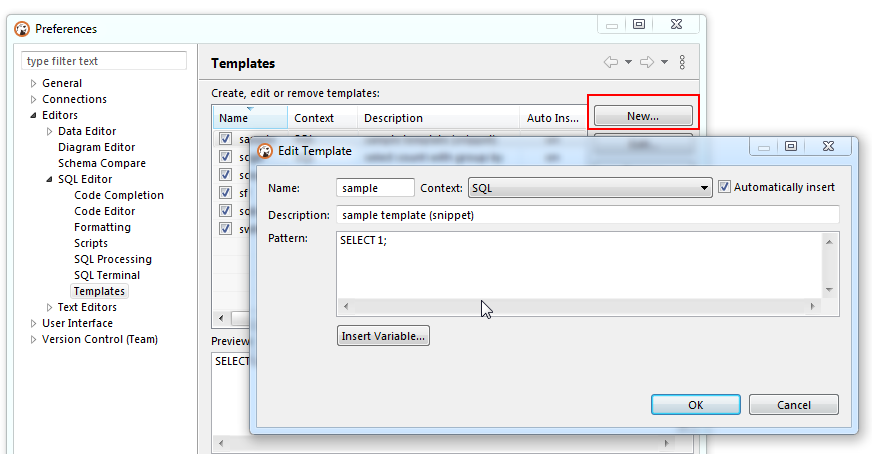872x454 pixels.
Task: Cancel the Edit Template dialog
Action: click(794, 404)
